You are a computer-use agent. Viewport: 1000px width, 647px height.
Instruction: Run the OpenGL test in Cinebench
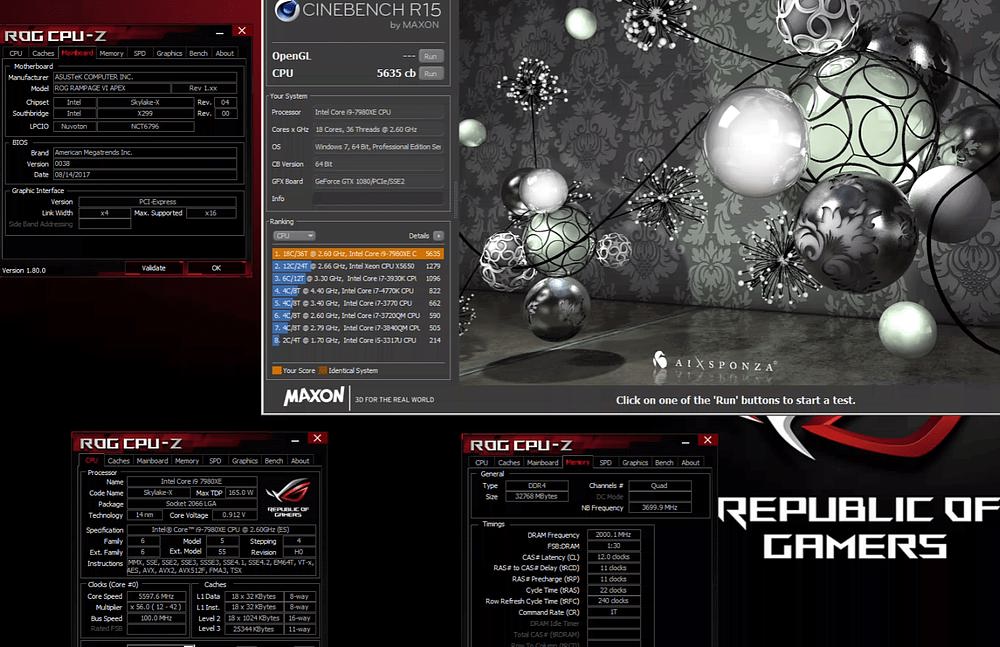point(430,56)
